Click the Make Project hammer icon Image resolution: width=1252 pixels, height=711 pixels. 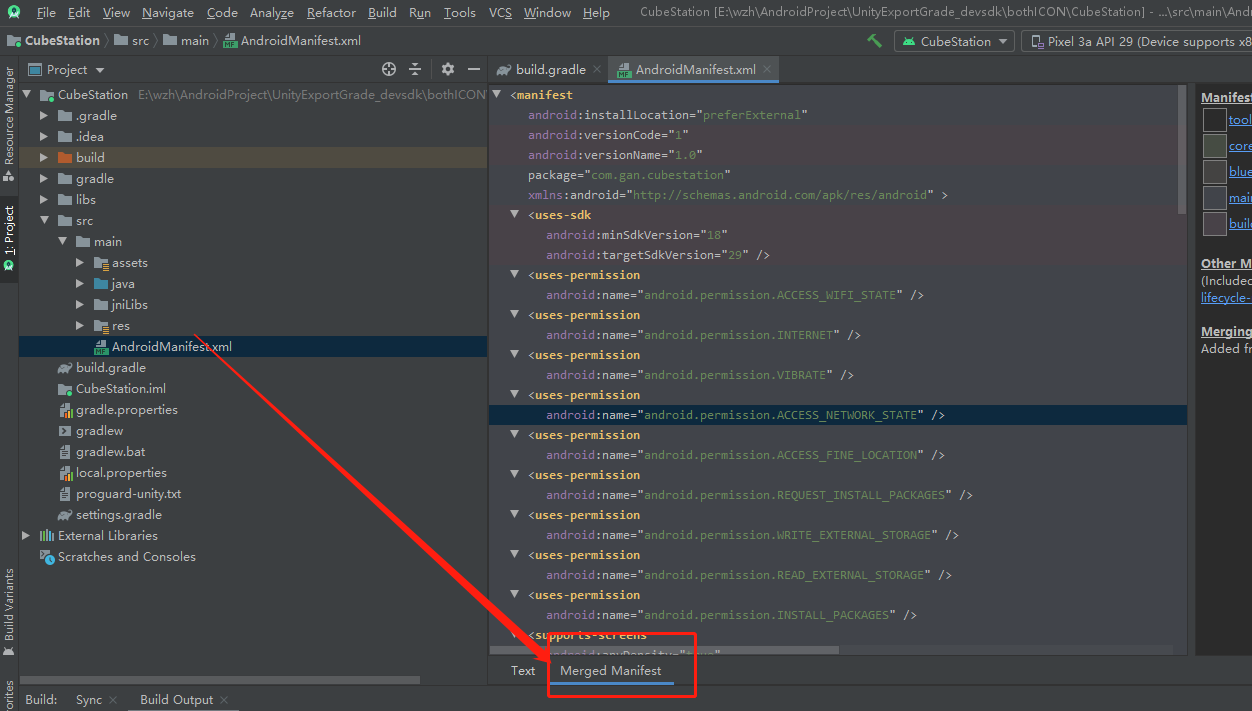[874, 41]
